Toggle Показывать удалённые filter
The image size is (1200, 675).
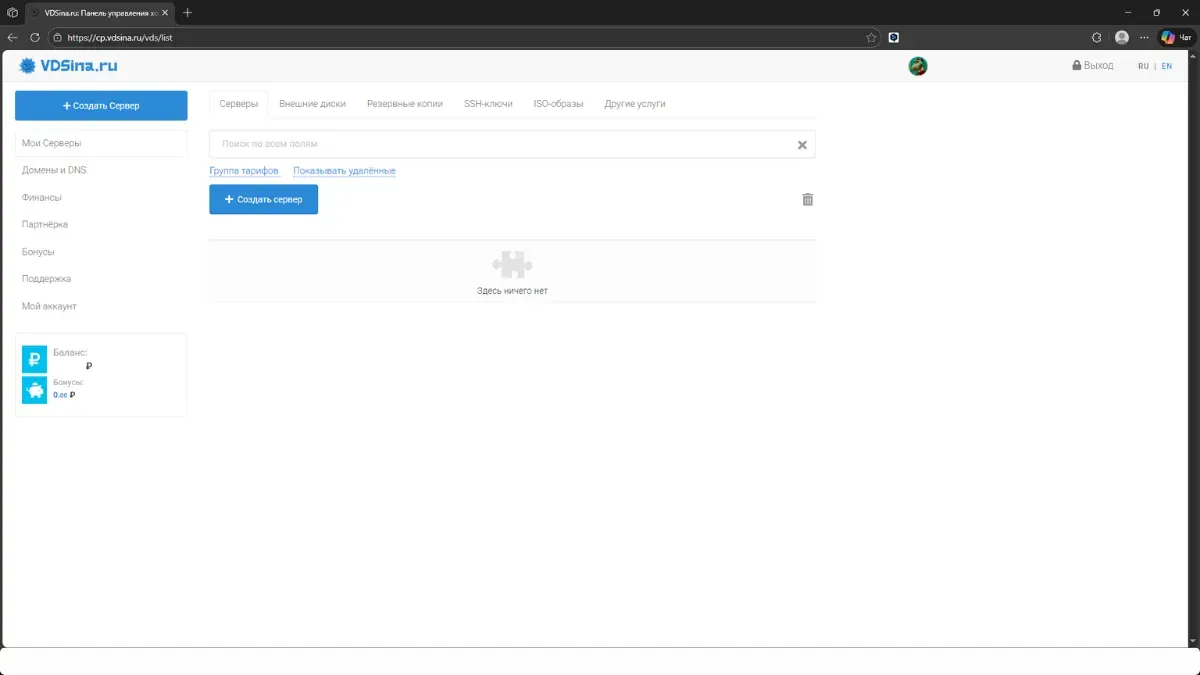pyautogui.click(x=344, y=171)
